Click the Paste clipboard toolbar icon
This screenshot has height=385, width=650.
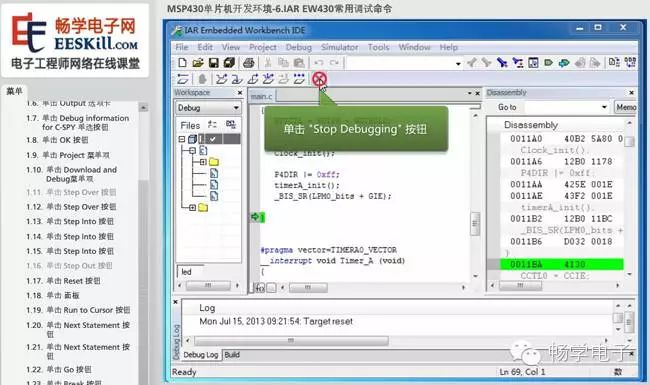tap(299, 63)
